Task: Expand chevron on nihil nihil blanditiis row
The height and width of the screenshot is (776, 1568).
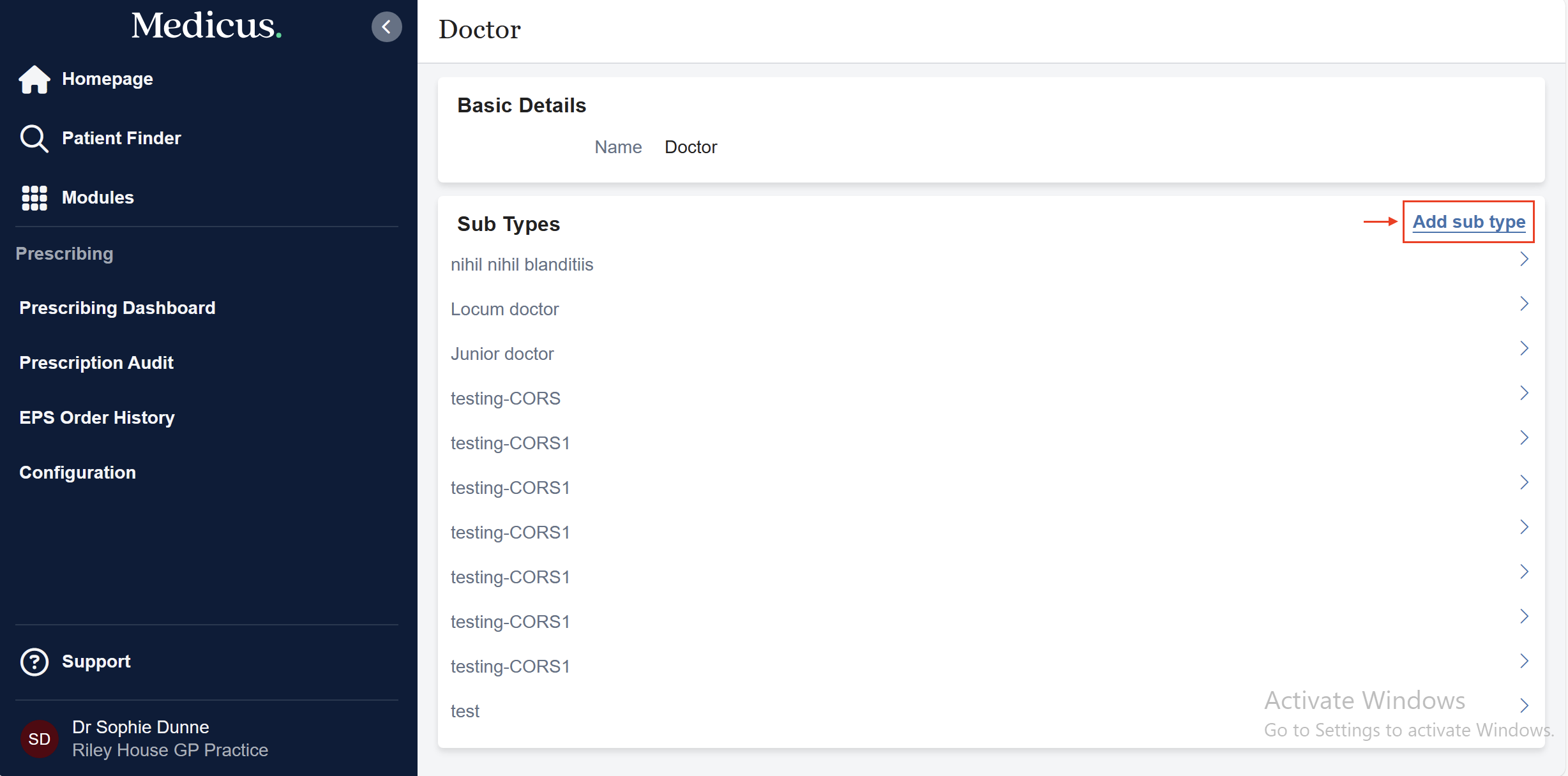Action: 1525,259
